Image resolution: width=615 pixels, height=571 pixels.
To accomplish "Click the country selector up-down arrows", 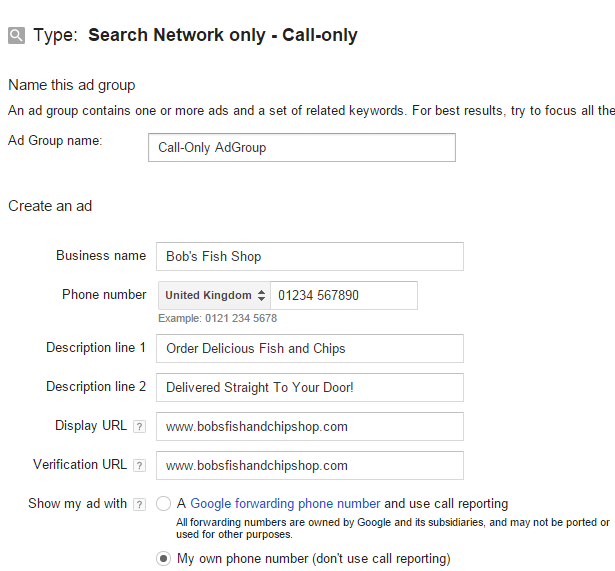I will (262, 295).
